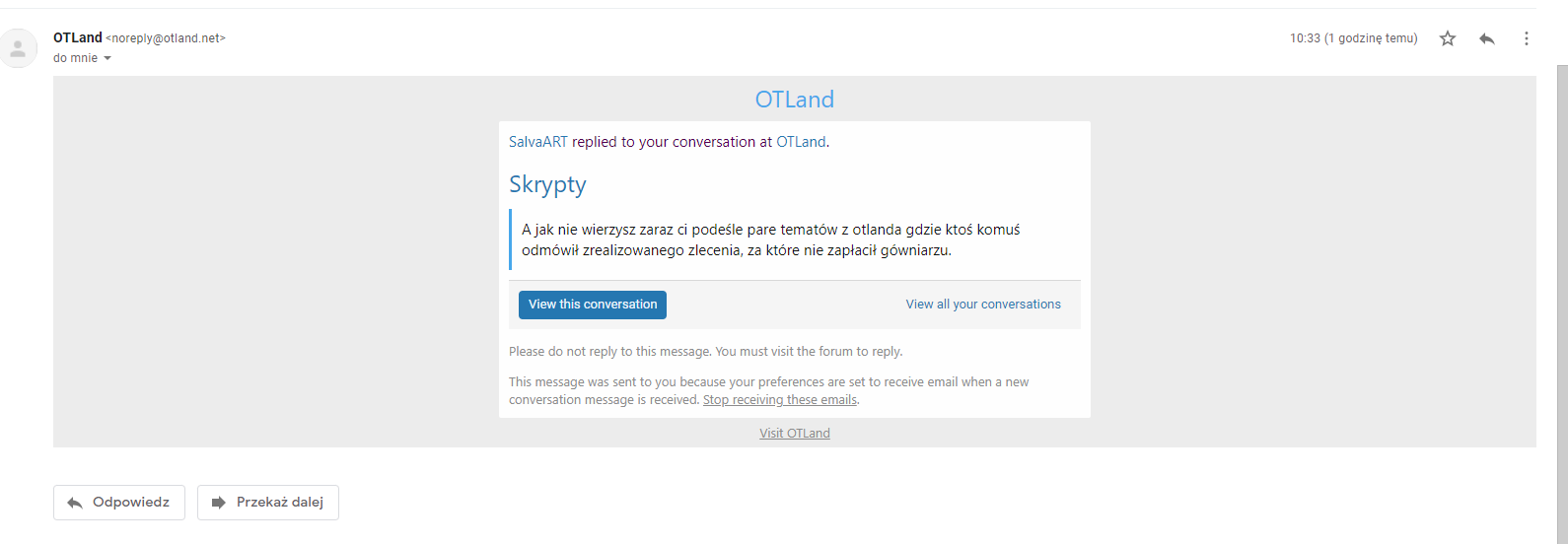Image resolution: width=1568 pixels, height=544 pixels.
Task: Click the reply arrow icon at top right
Action: click(x=1487, y=38)
